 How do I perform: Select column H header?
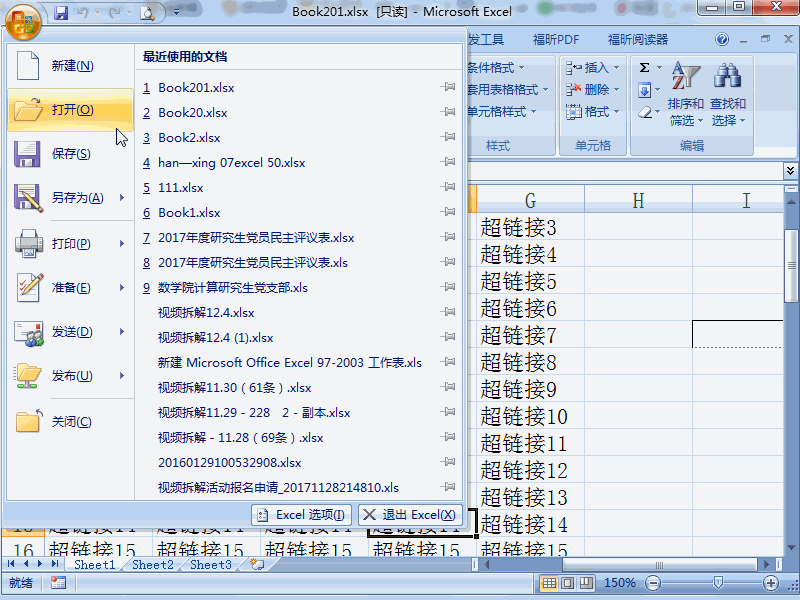[x=638, y=200]
